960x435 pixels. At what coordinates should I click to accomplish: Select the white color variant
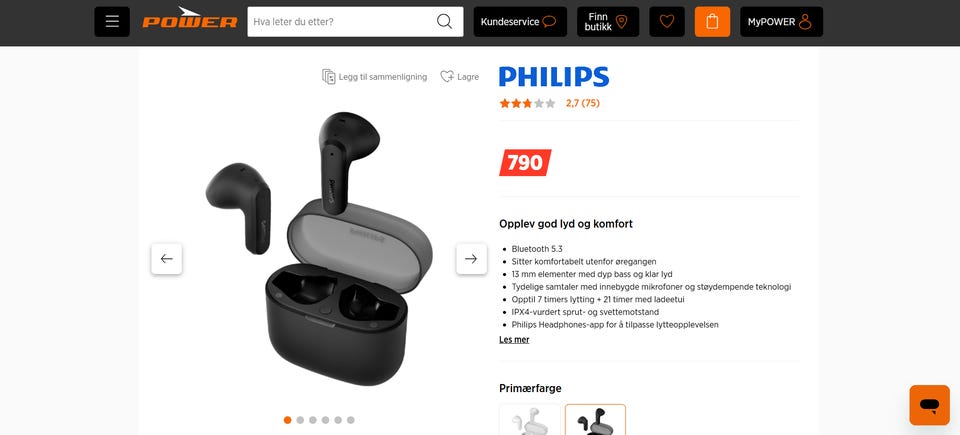530,420
